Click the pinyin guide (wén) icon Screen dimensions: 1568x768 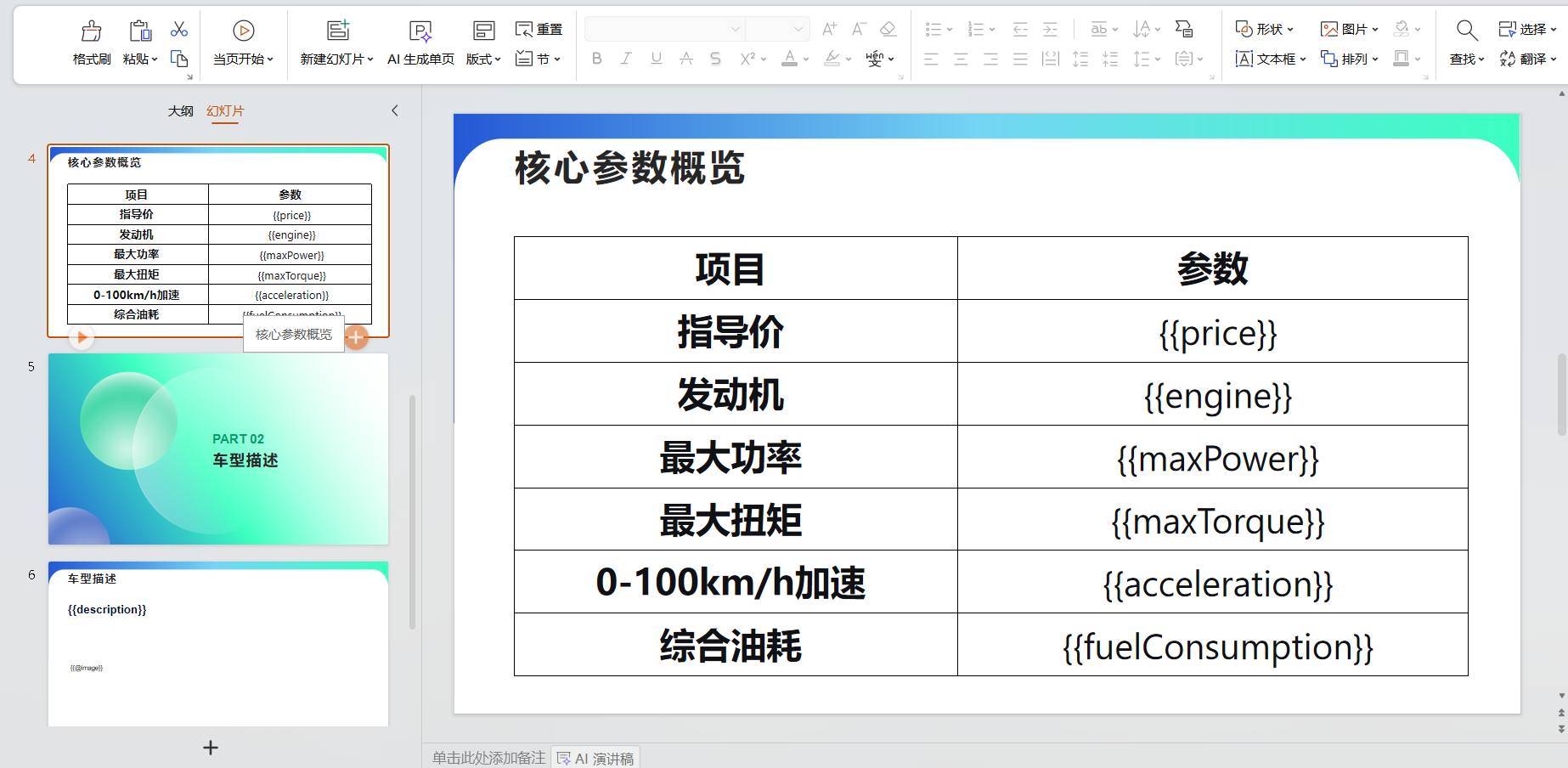[x=874, y=59]
